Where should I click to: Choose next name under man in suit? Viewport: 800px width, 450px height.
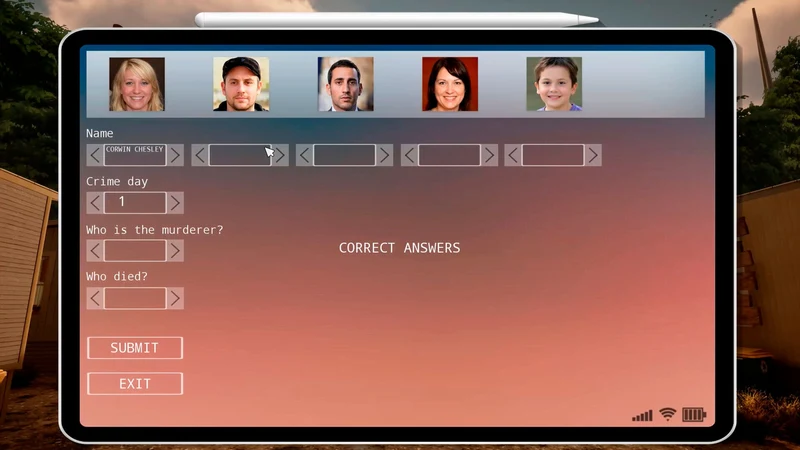point(385,155)
